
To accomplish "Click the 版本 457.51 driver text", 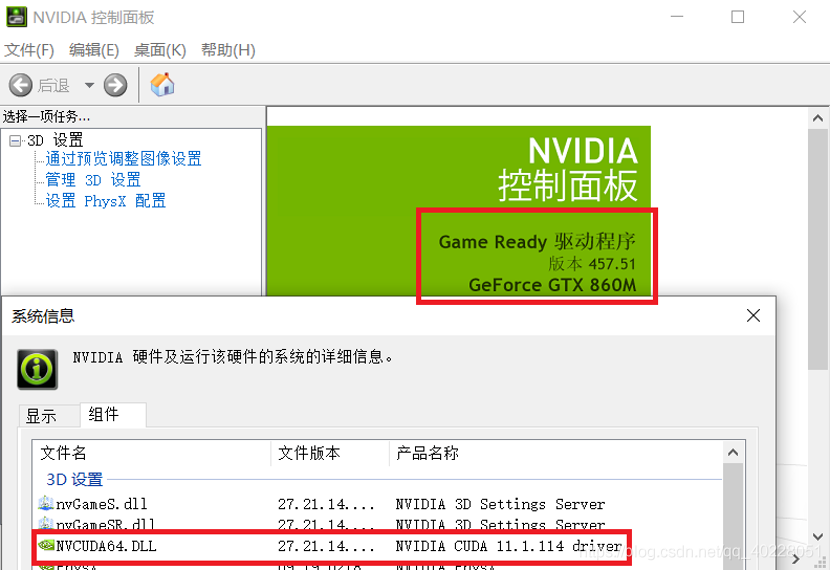I will tap(592, 263).
